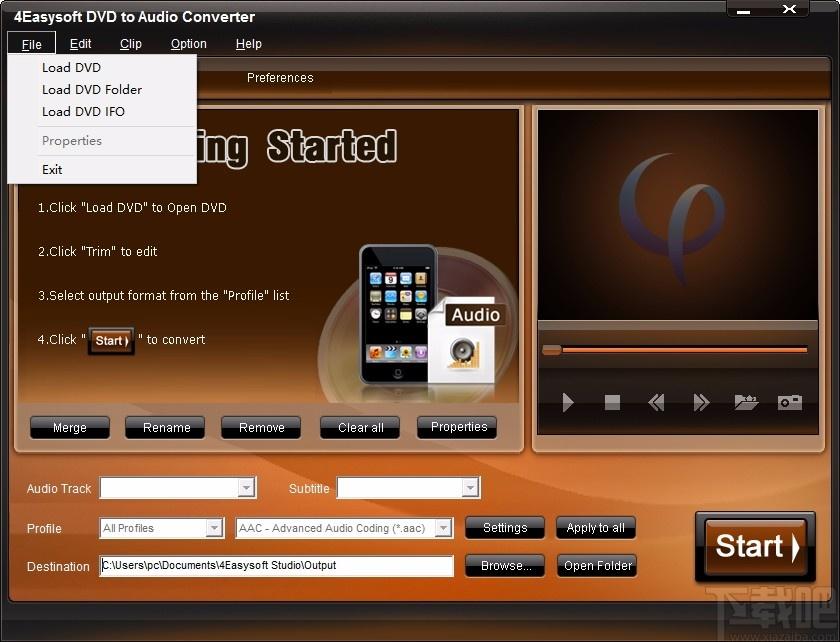Open the snapshot folder icon
The height and width of the screenshot is (642, 840).
(x=746, y=402)
